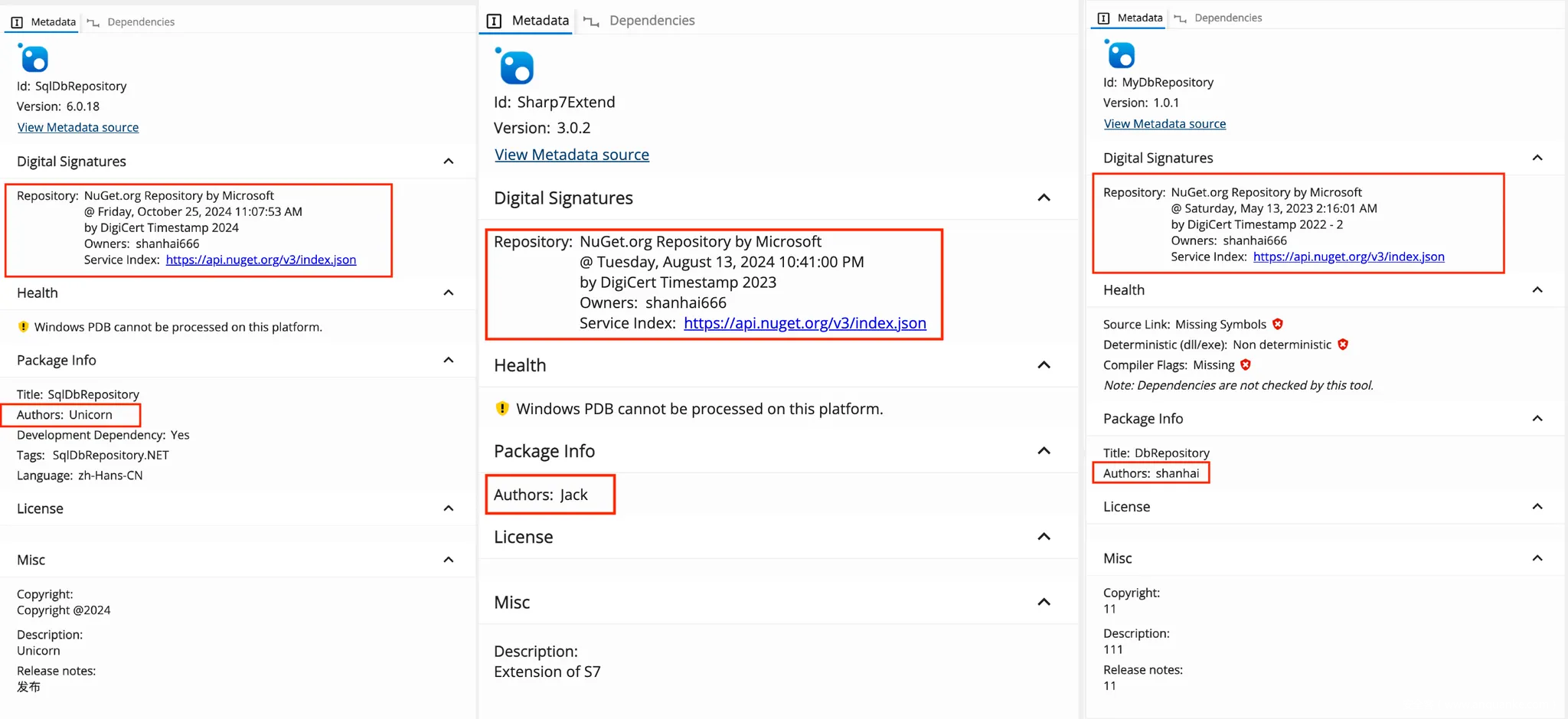Collapse Health section in Sharp7Extend panel

[1044, 365]
